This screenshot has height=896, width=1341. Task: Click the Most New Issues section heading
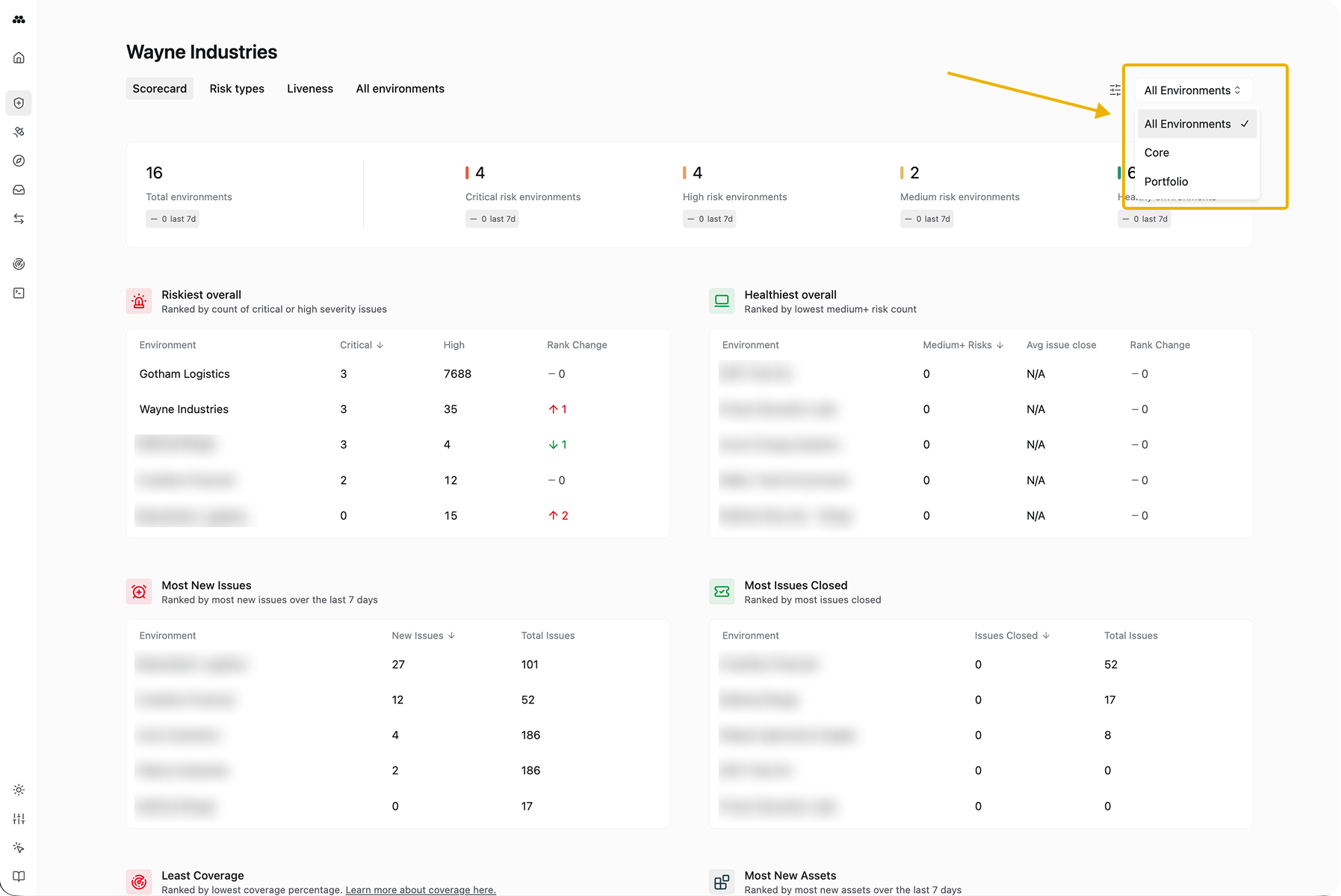(206, 585)
